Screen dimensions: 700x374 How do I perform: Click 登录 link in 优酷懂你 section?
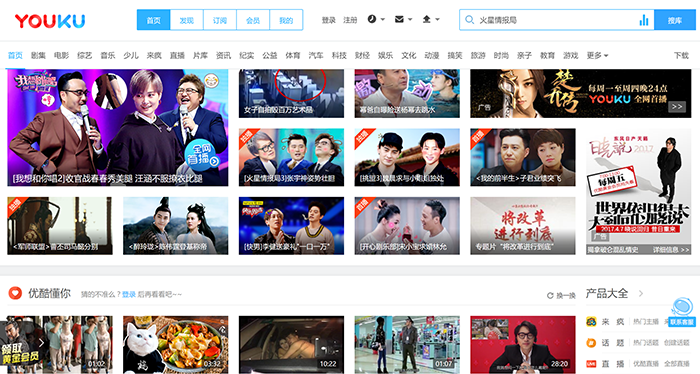pos(129,295)
